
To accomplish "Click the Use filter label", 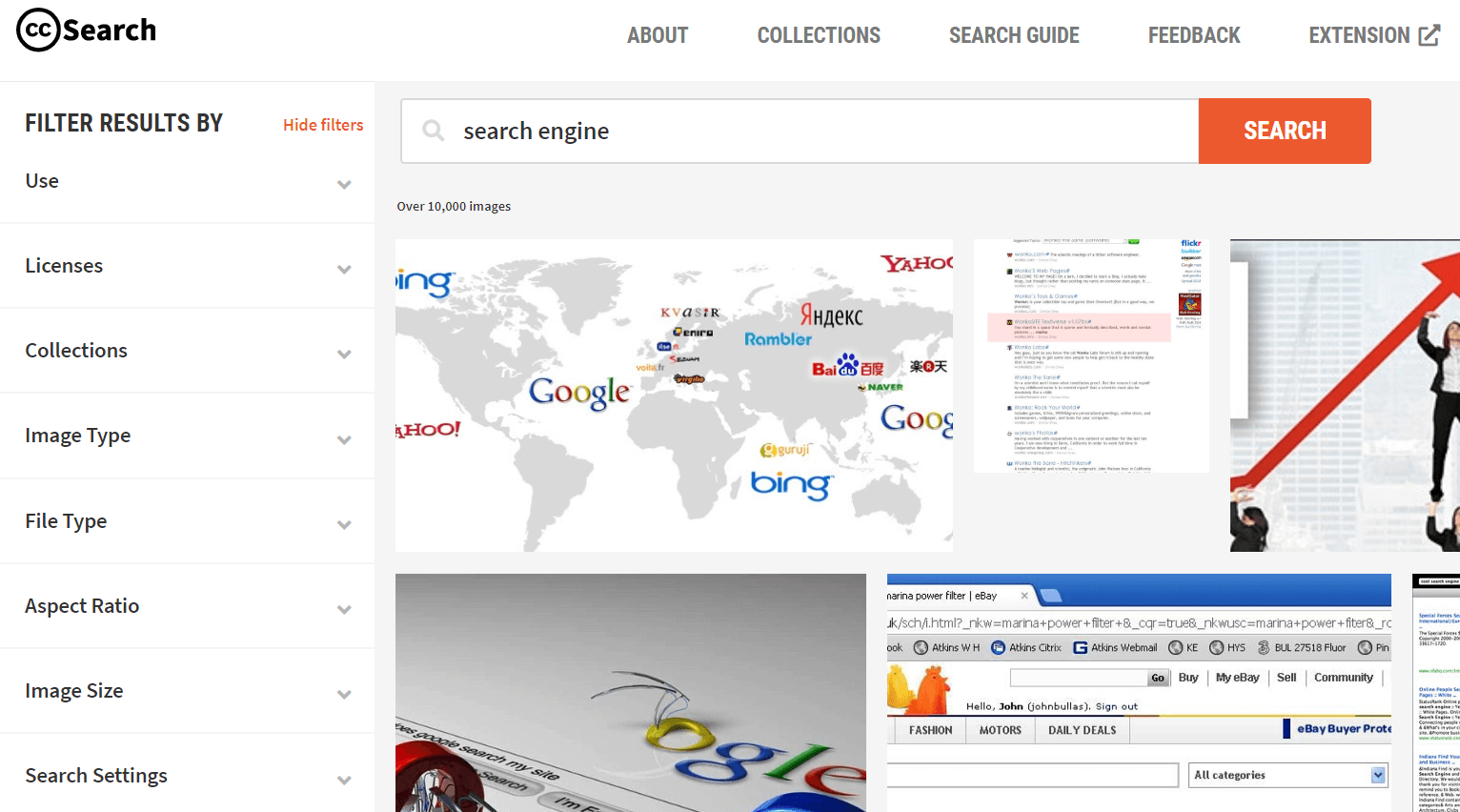I will point(42,180).
